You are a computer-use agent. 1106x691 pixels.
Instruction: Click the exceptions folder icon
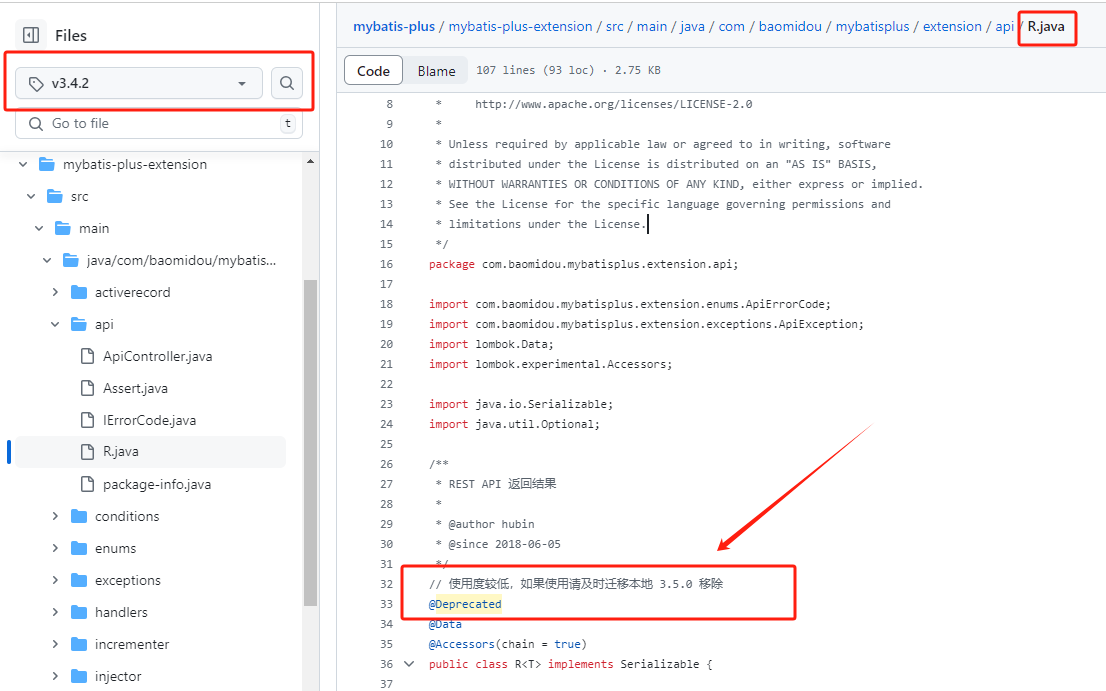pos(79,580)
